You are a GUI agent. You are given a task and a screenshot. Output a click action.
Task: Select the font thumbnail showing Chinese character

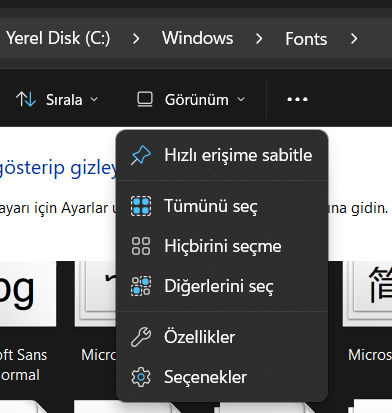click(x=367, y=293)
